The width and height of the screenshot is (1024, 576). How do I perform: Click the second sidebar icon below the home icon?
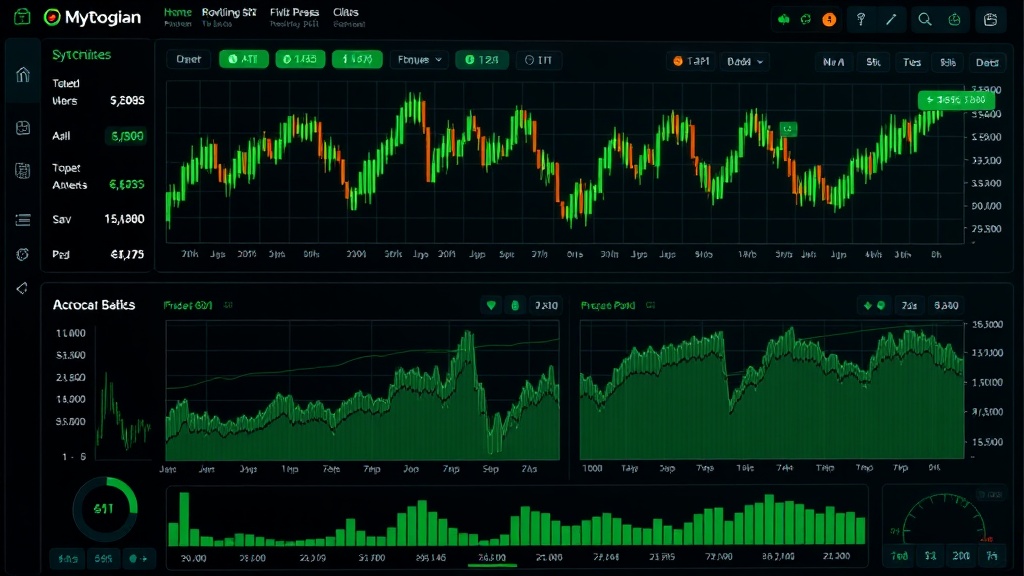coord(23,128)
